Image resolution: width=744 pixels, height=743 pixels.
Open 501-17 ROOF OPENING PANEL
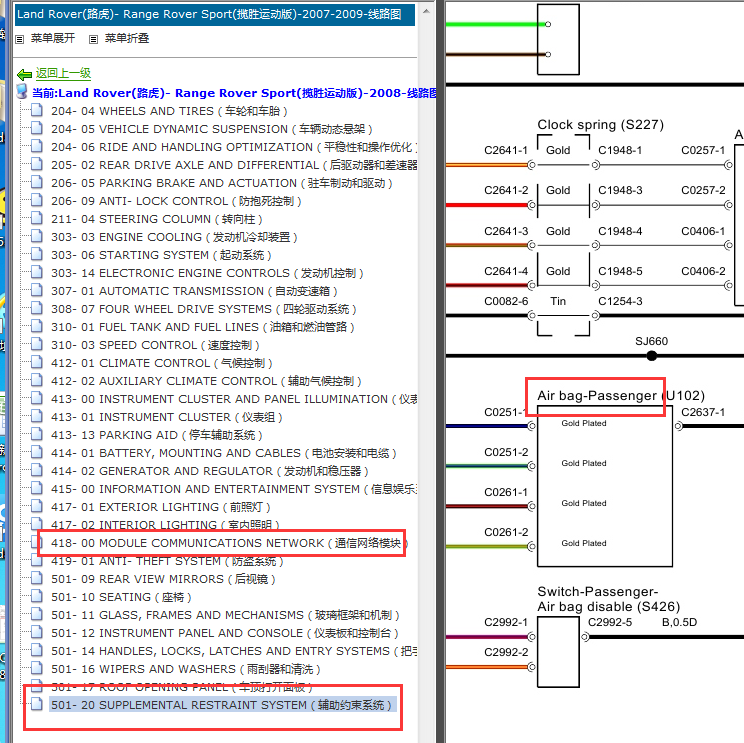(182, 687)
